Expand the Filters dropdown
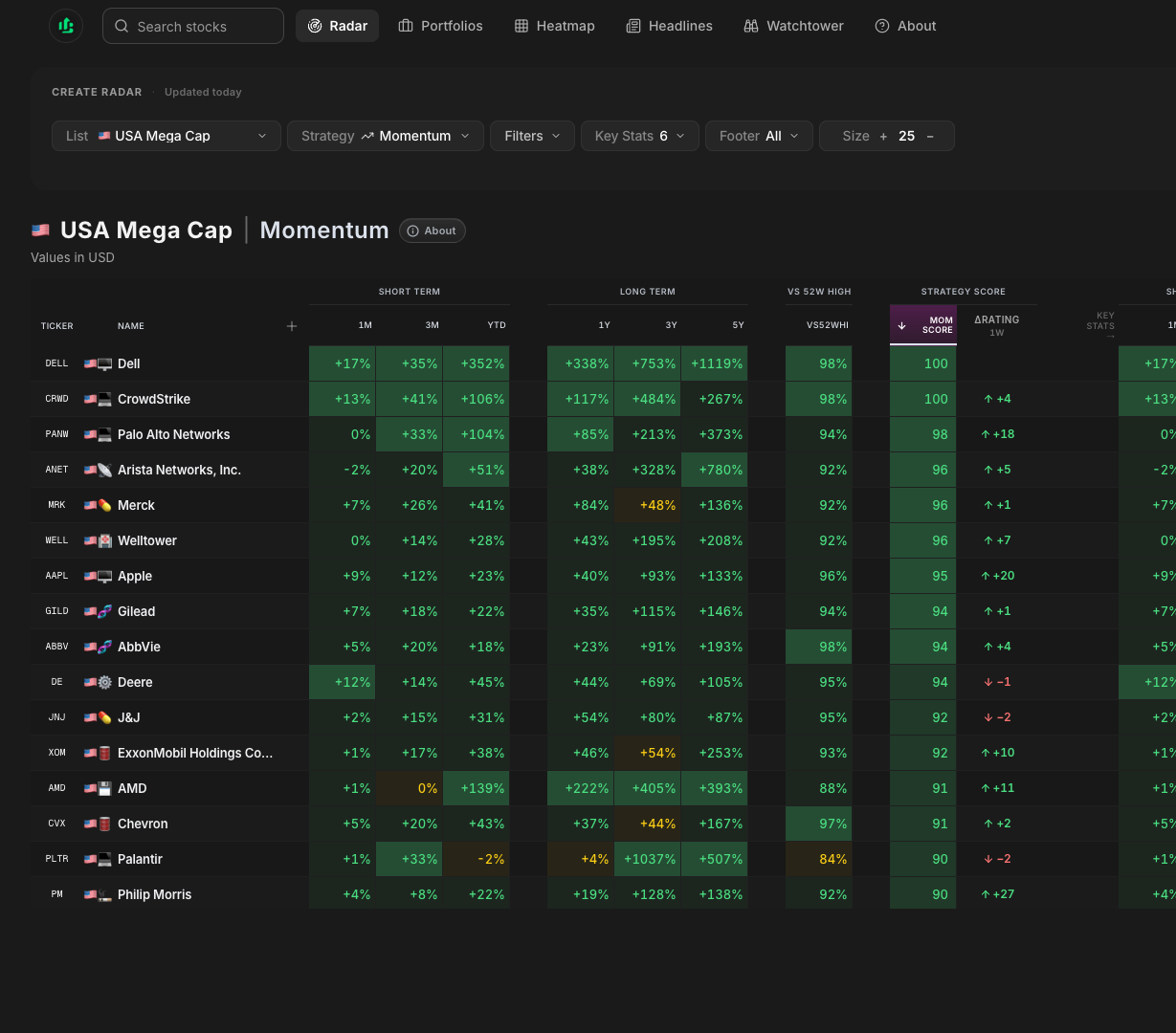The height and width of the screenshot is (1033, 1176). coord(532,136)
